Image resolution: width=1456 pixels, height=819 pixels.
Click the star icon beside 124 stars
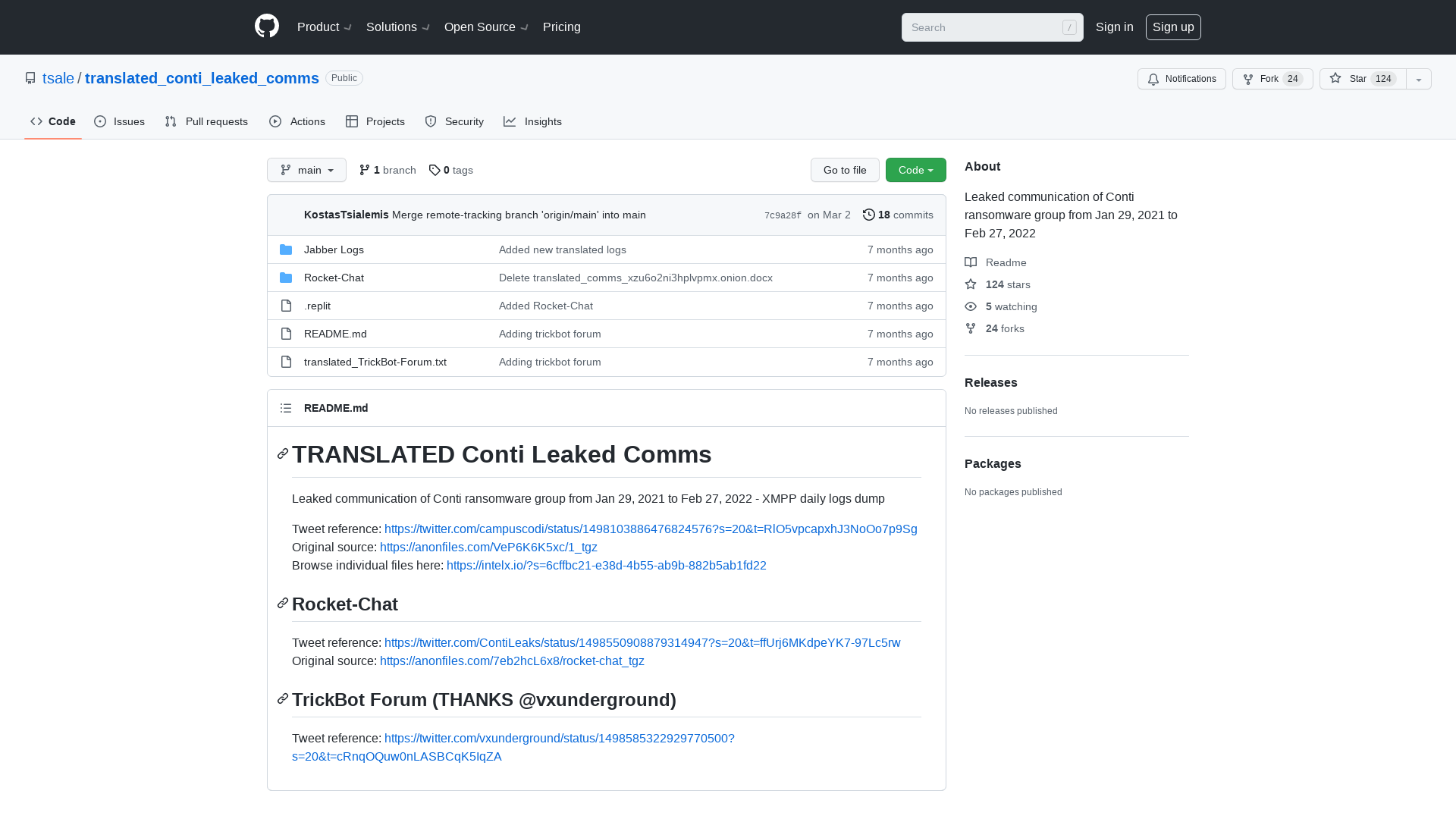tap(971, 284)
